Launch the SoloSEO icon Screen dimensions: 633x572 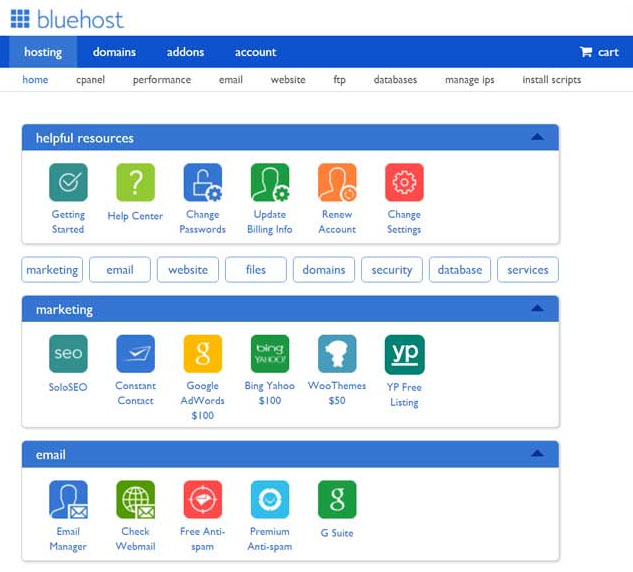pos(68,354)
